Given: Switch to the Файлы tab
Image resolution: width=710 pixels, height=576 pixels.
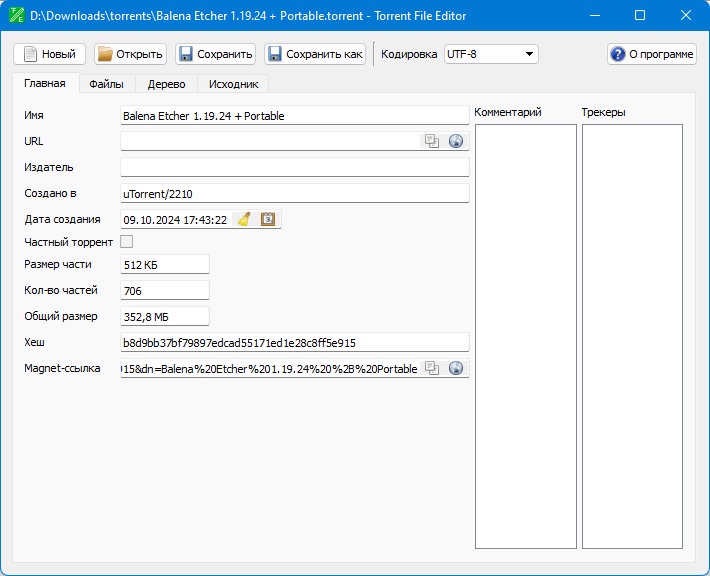Looking at the screenshot, I should [106, 84].
